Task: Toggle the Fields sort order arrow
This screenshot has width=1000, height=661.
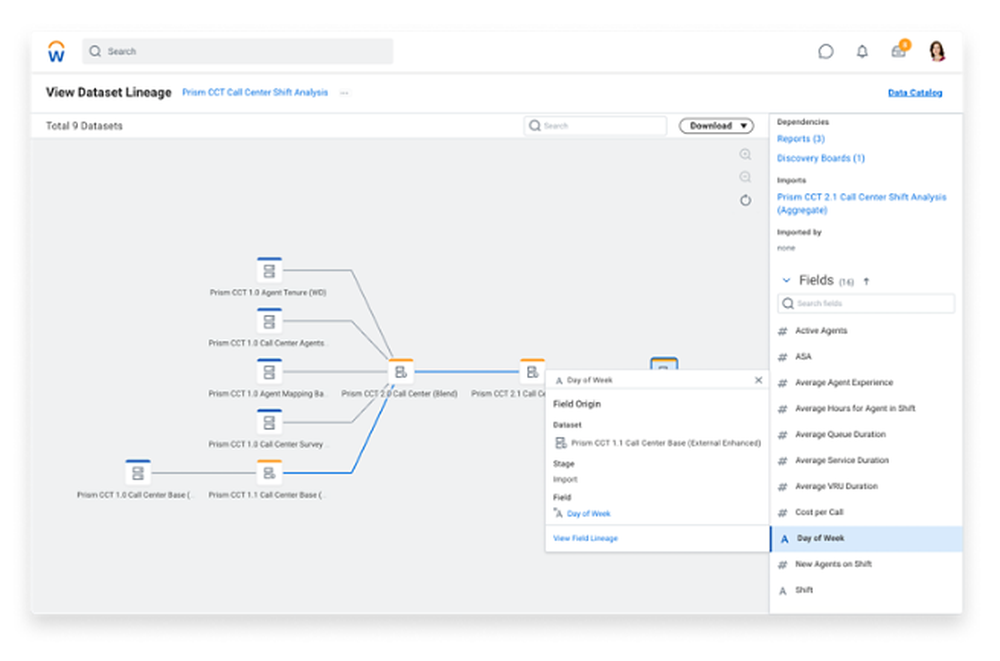Action: [866, 281]
